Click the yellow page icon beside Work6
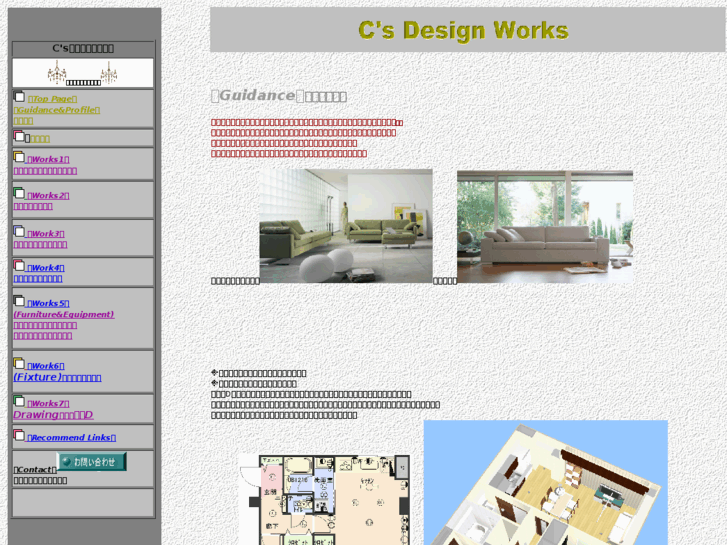The width and height of the screenshot is (727, 545). [19, 363]
